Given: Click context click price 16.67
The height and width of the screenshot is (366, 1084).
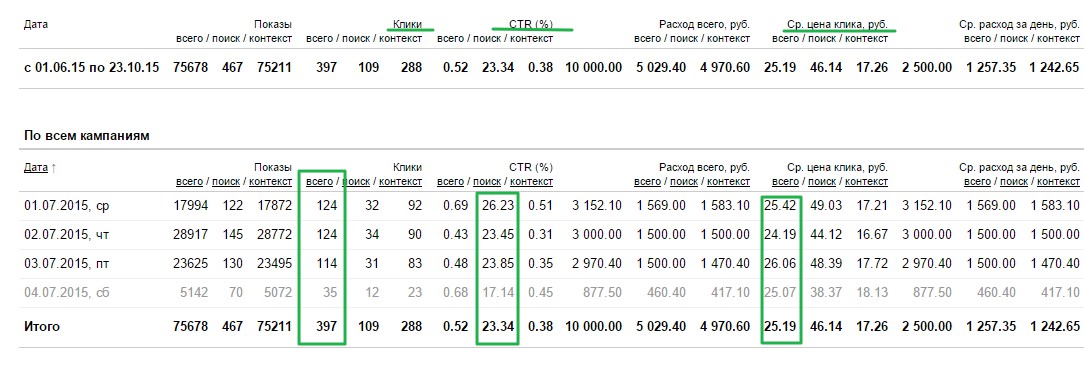Looking at the screenshot, I should (872, 235).
